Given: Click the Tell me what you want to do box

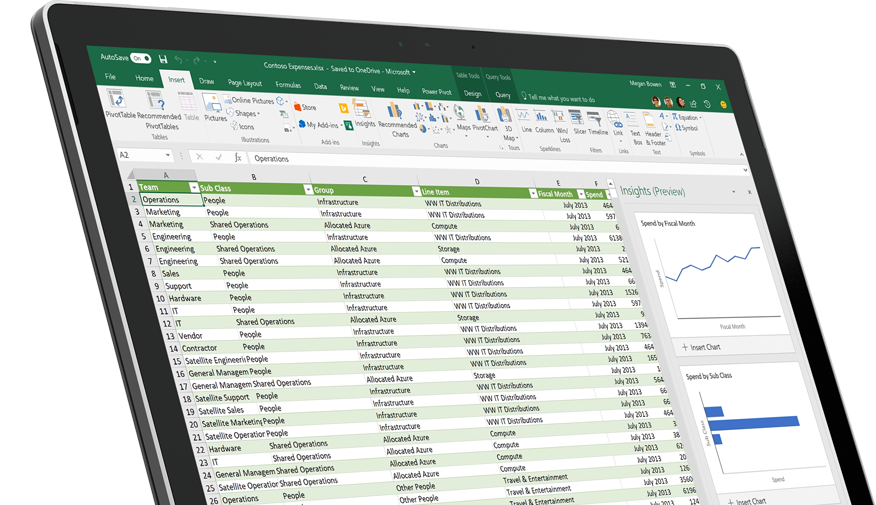Looking at the screenshot, I should [x=561, y=98].
